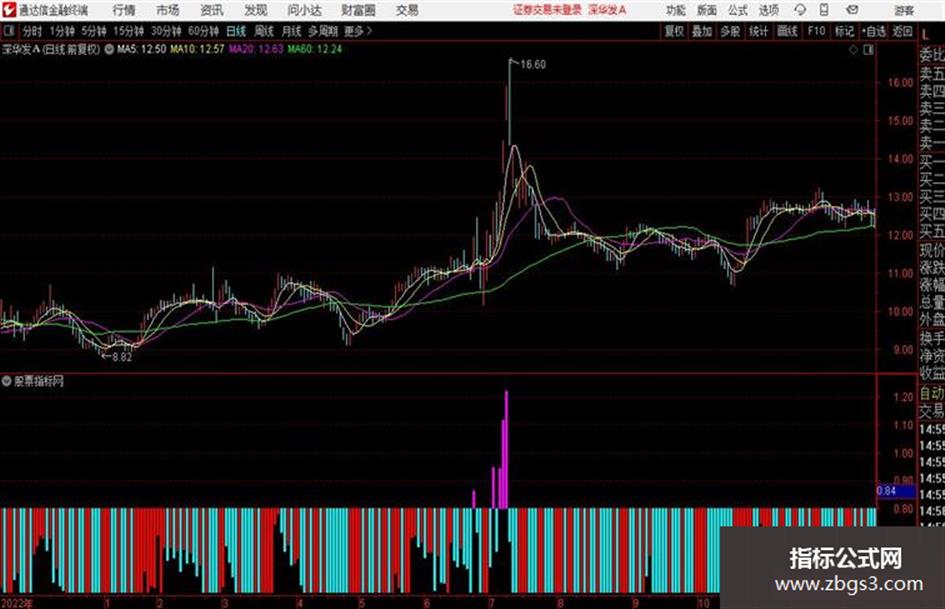Image resolution: width=945 pixels, height=609 pixels.
Task: Switch to the 1分钟 period tab
Action: (x=61, y=31)
